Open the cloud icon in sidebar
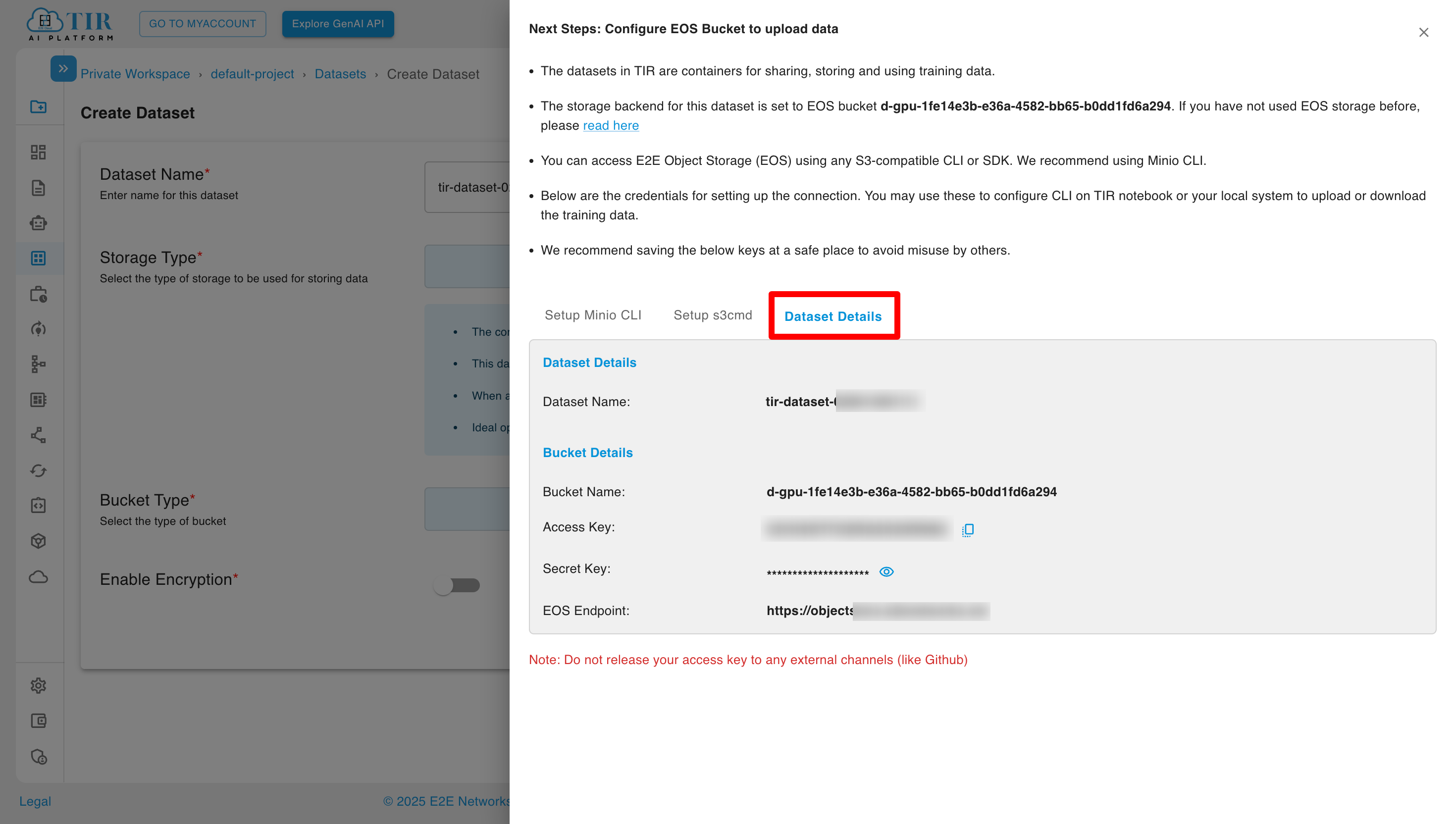Image resolution: width=1456 pixels, height=824 pixels. pos(39,577)
